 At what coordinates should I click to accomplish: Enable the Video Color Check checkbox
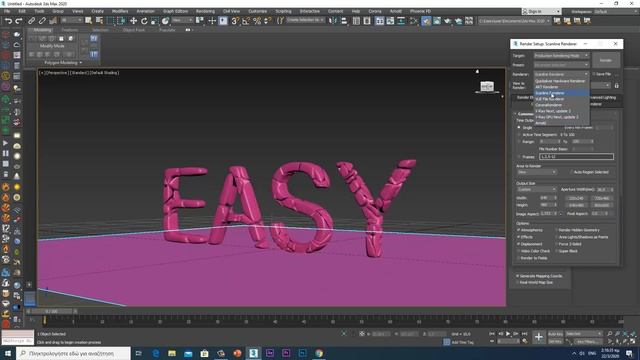519,251
